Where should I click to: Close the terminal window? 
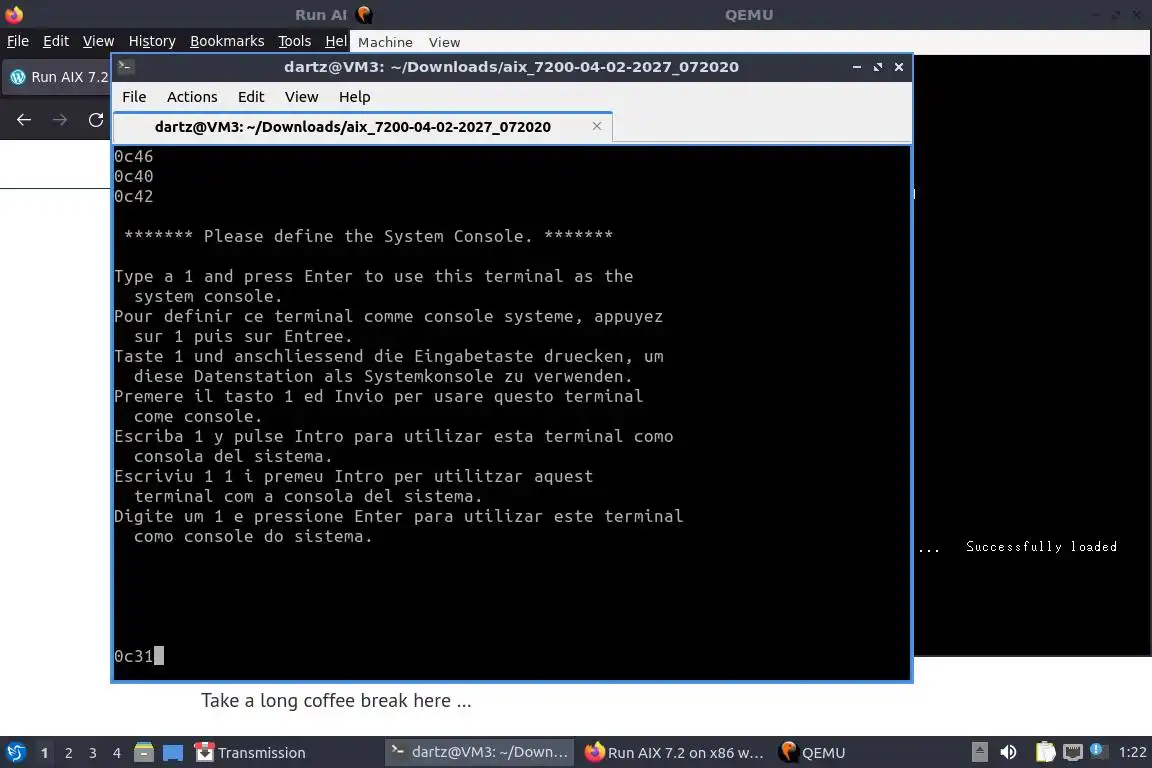899,67
